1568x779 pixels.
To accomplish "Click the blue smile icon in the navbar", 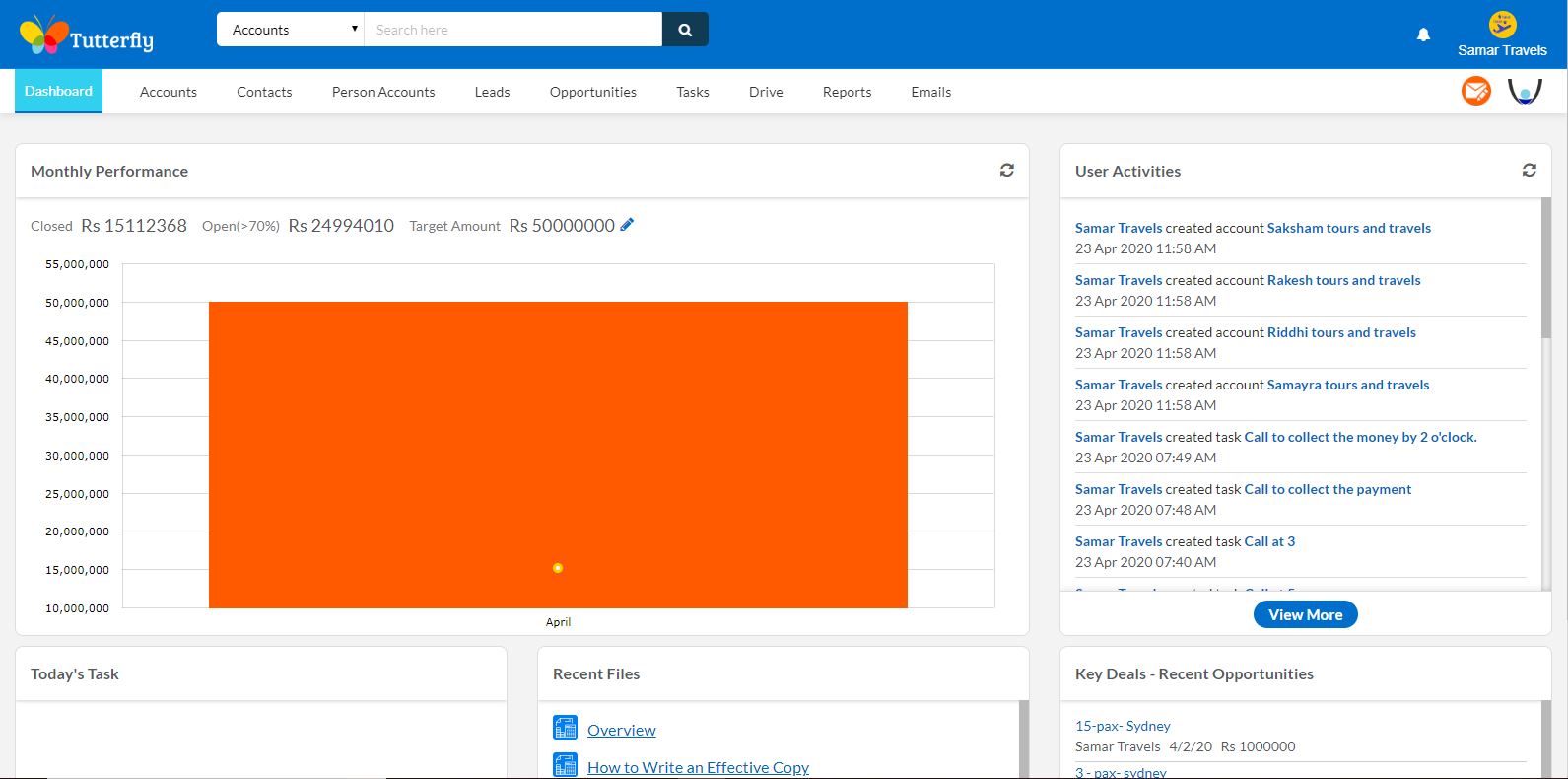I will click(1525, 92).
